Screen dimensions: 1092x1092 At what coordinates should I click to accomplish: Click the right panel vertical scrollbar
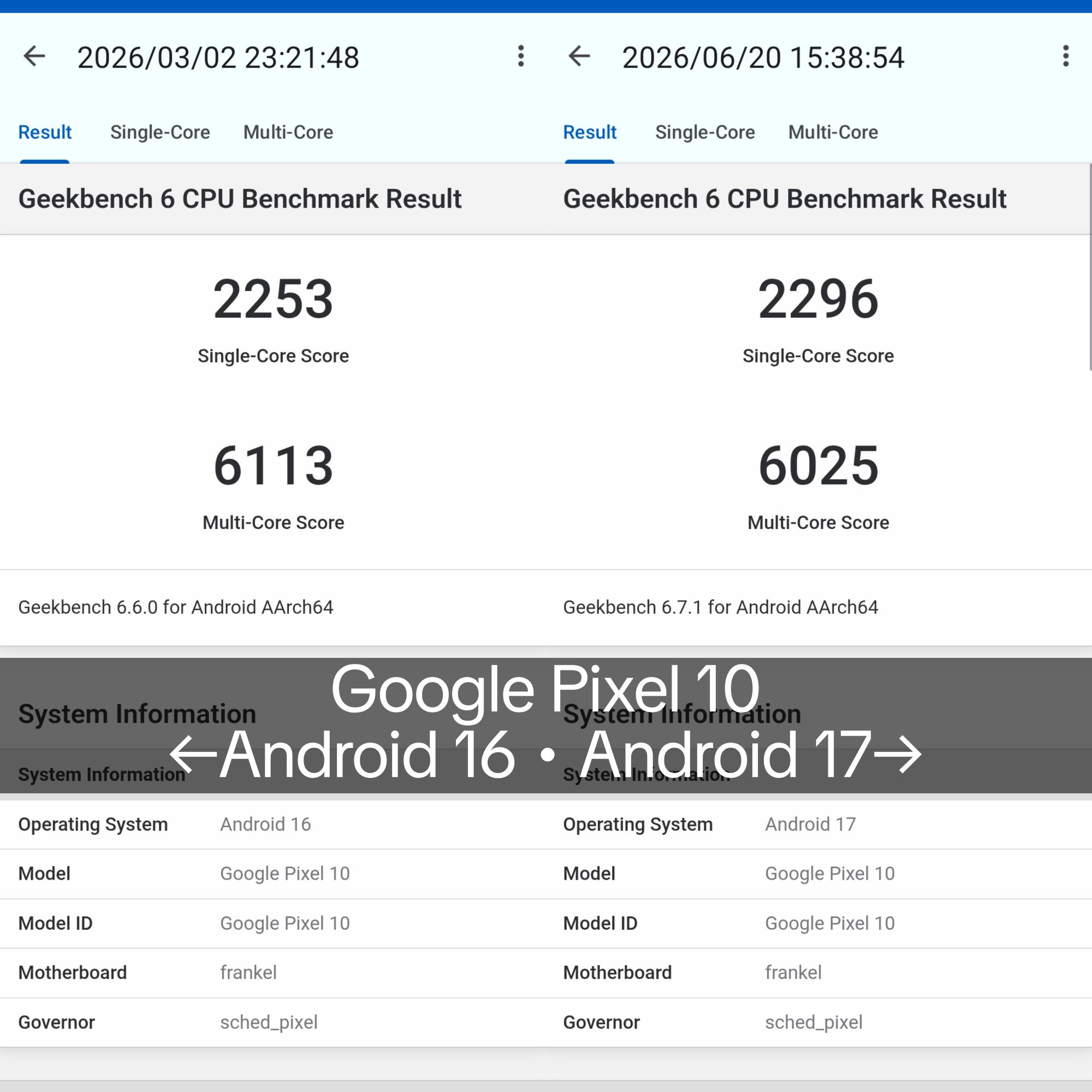coord(1090,267)
